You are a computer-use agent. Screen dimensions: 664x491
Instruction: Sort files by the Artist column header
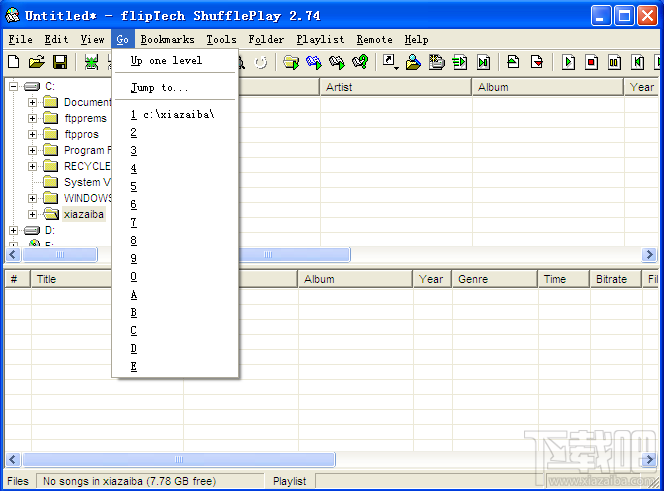396,87
